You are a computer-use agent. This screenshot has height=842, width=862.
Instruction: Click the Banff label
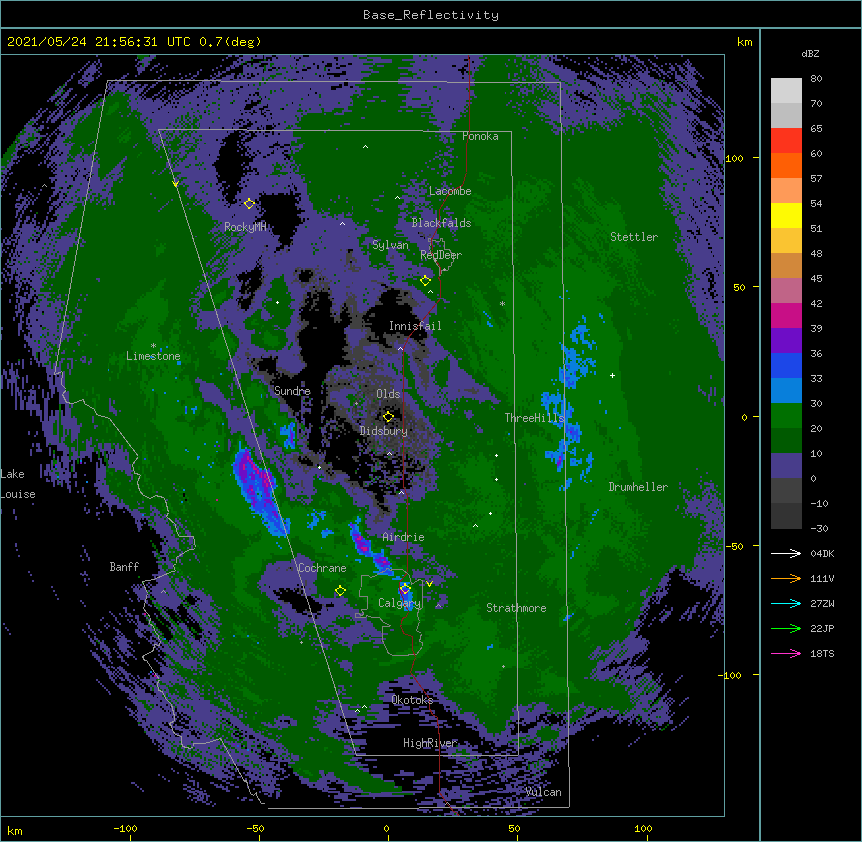pos(124,567)
